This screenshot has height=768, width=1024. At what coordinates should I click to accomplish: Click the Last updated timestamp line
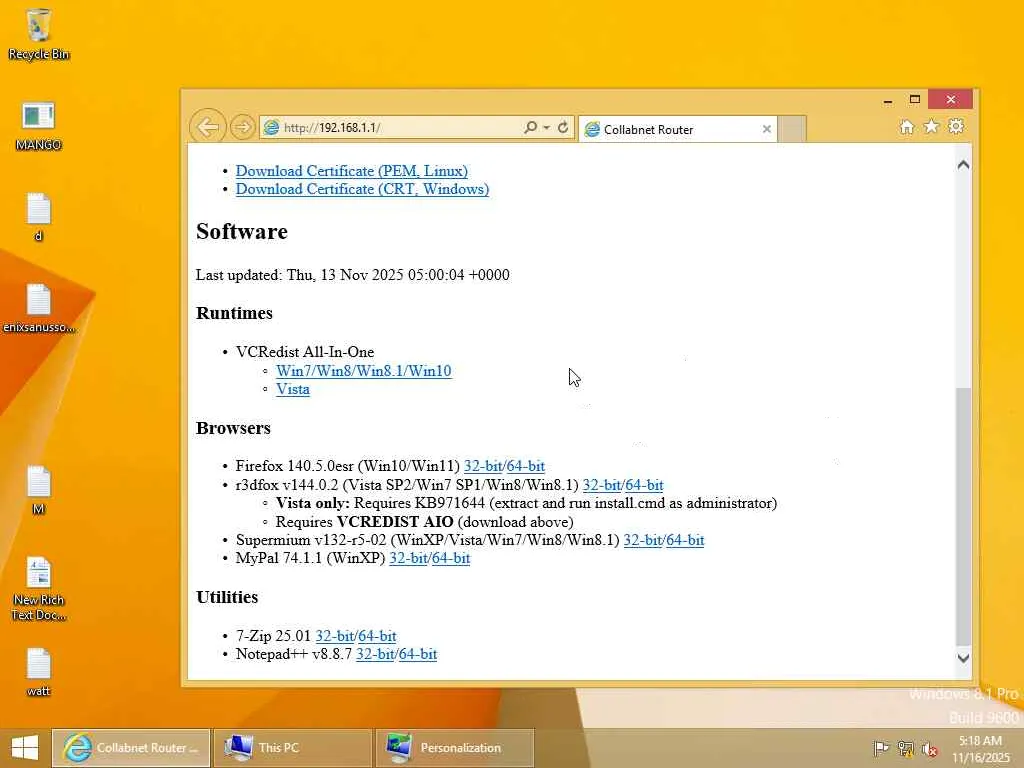353,275
